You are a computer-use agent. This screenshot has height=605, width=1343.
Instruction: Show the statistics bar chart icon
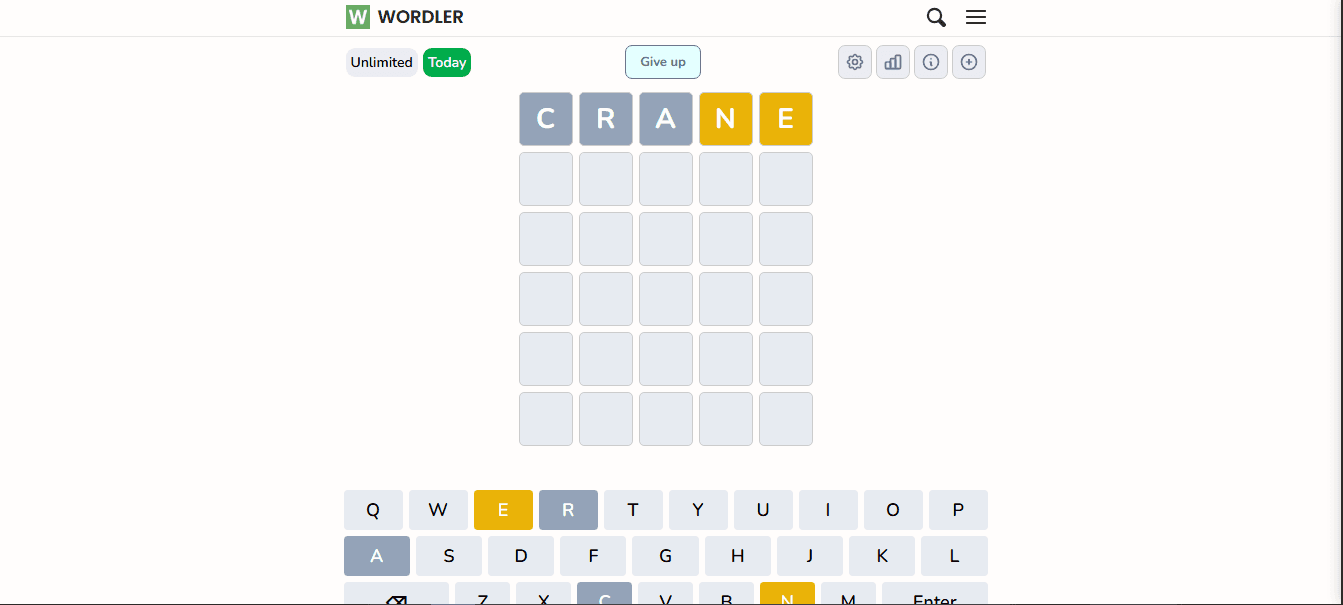pyautogui.click(x=893, y=62)
